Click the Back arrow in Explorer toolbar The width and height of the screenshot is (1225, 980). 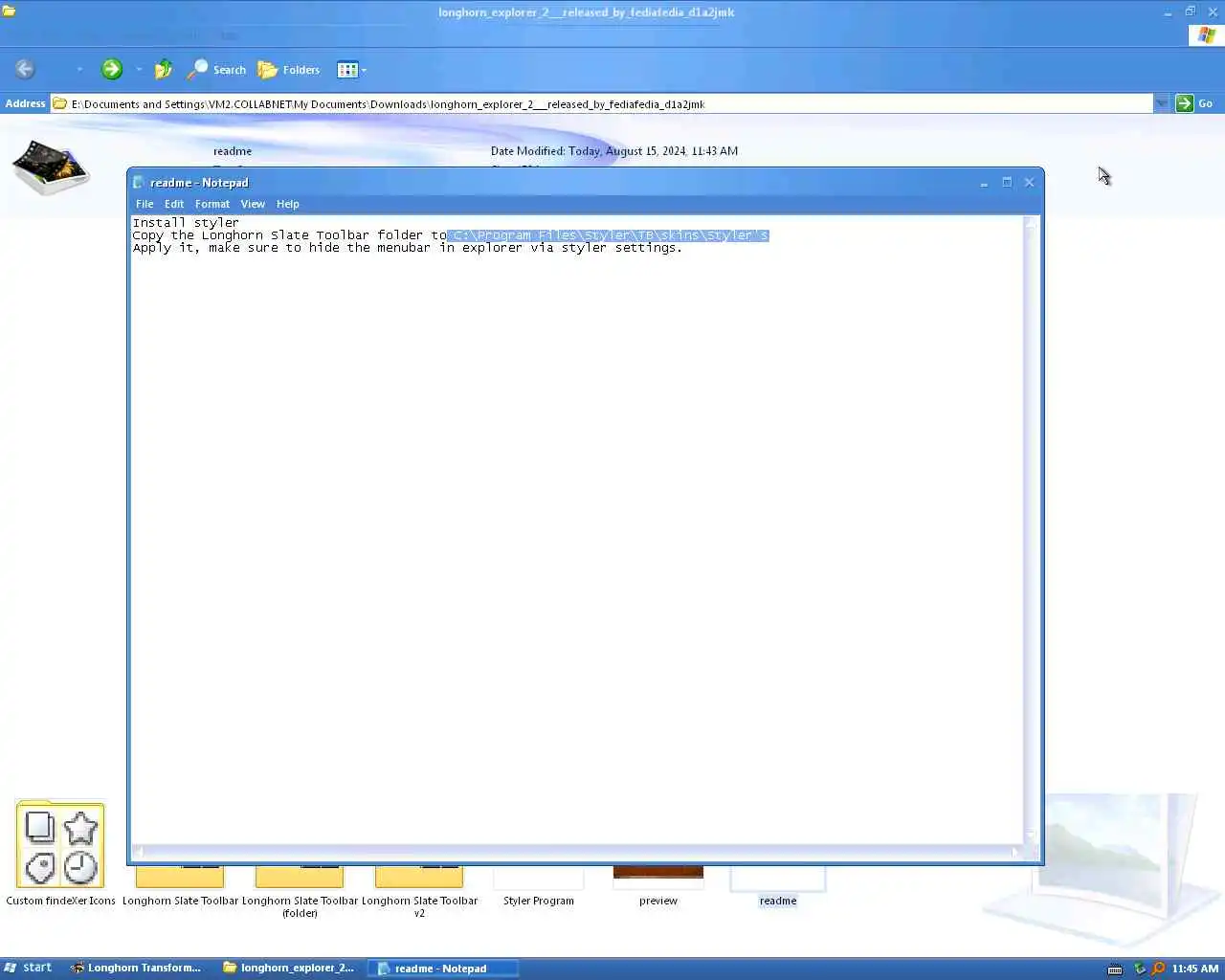click(x=25, y=69)
